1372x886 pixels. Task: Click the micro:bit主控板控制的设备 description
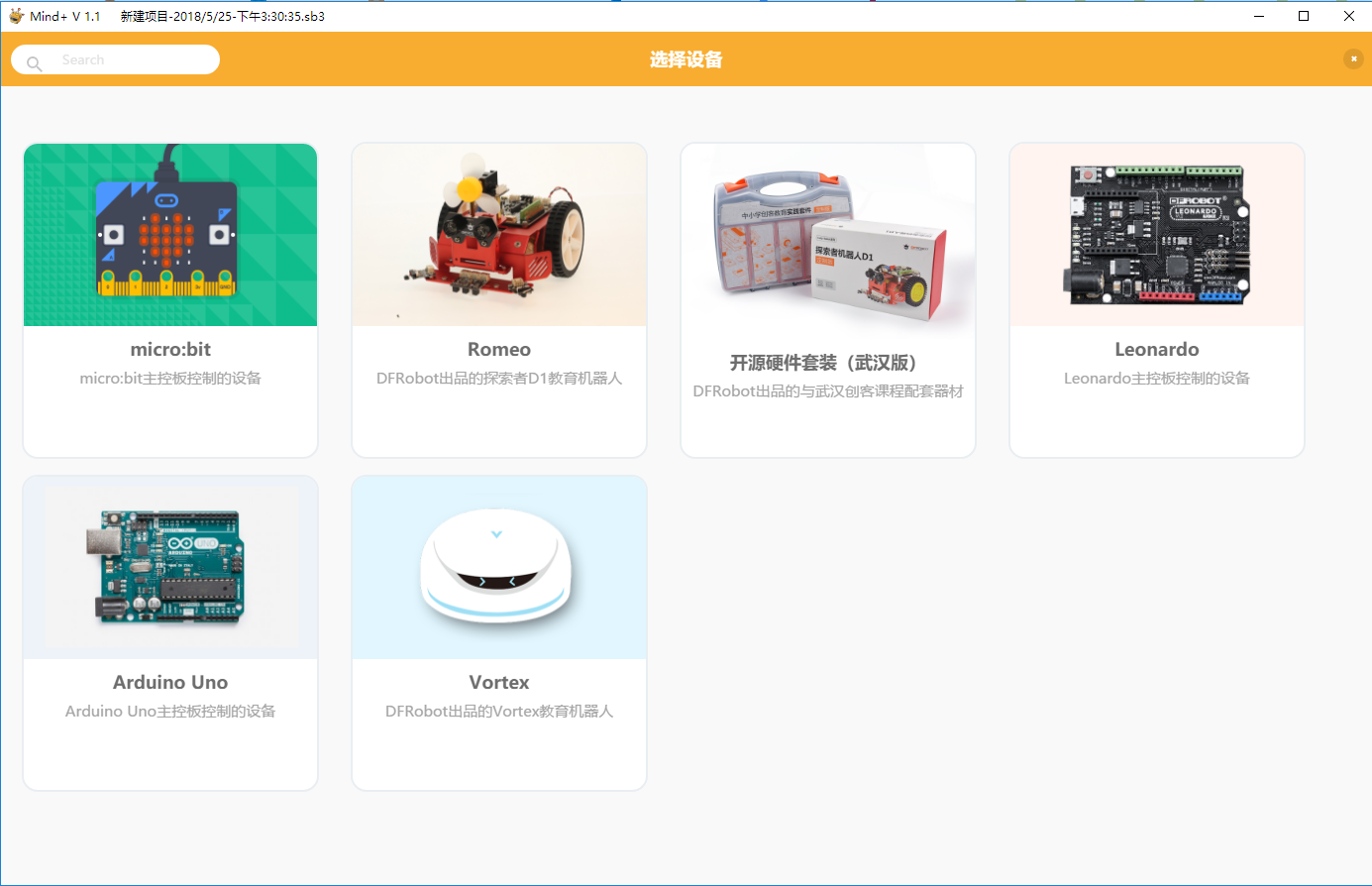(170, 378)
